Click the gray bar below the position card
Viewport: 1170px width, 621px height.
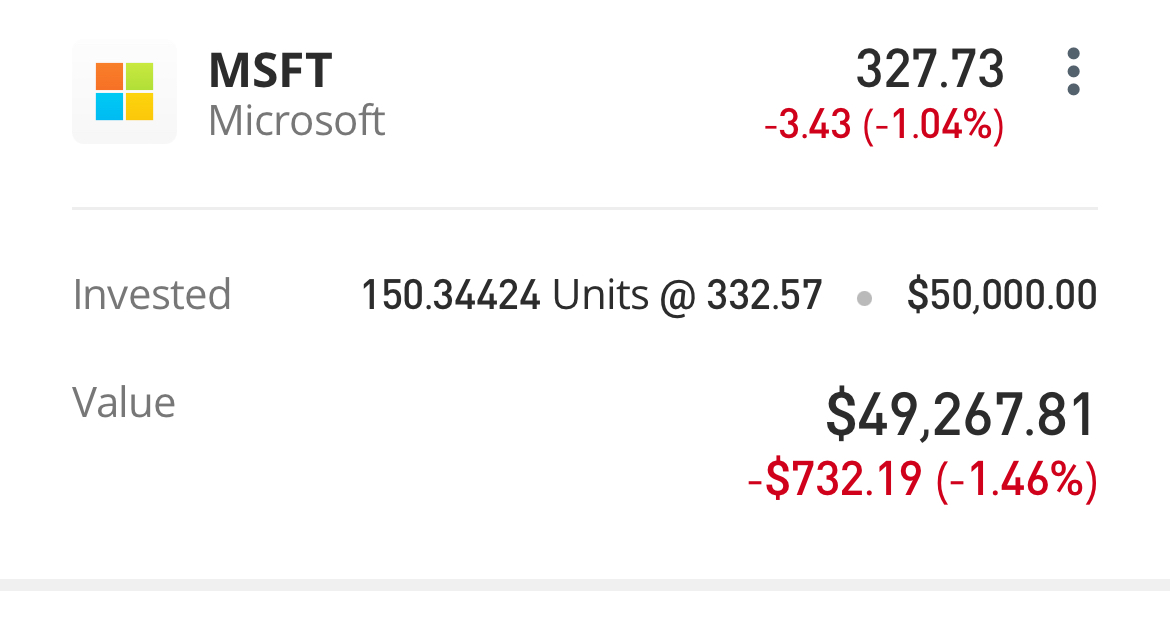tap(585, 584)
